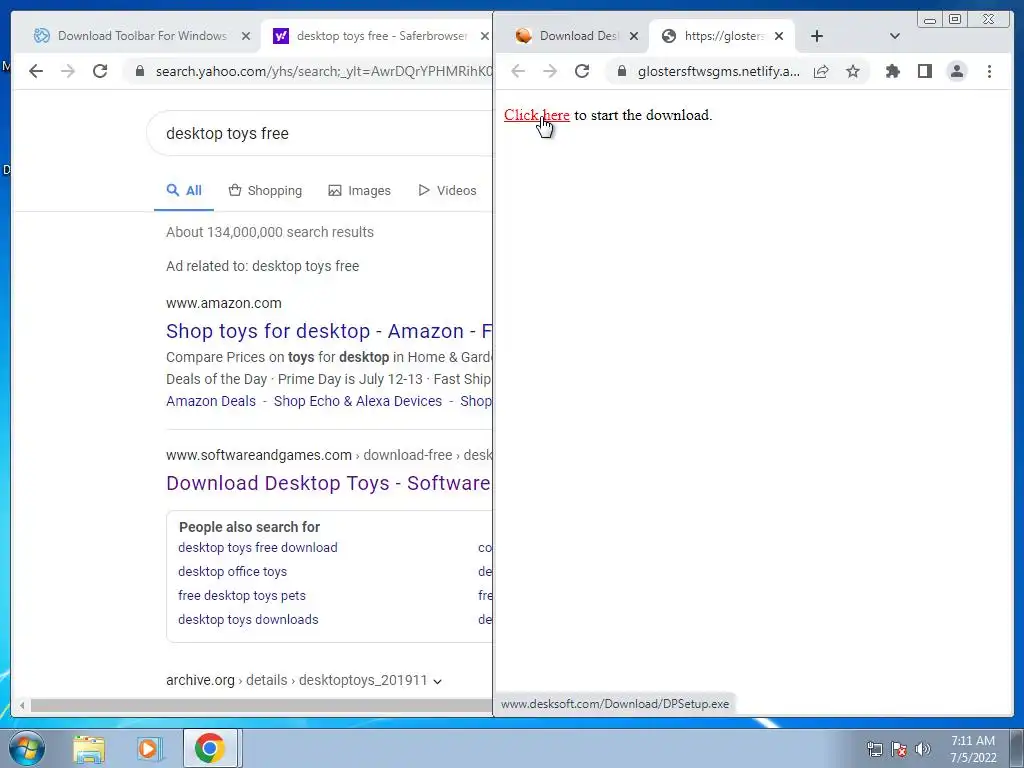Expand the tab search chevron
This screenshot has height=768, width=1024.
pyautogui.click(x=895, y=36)
